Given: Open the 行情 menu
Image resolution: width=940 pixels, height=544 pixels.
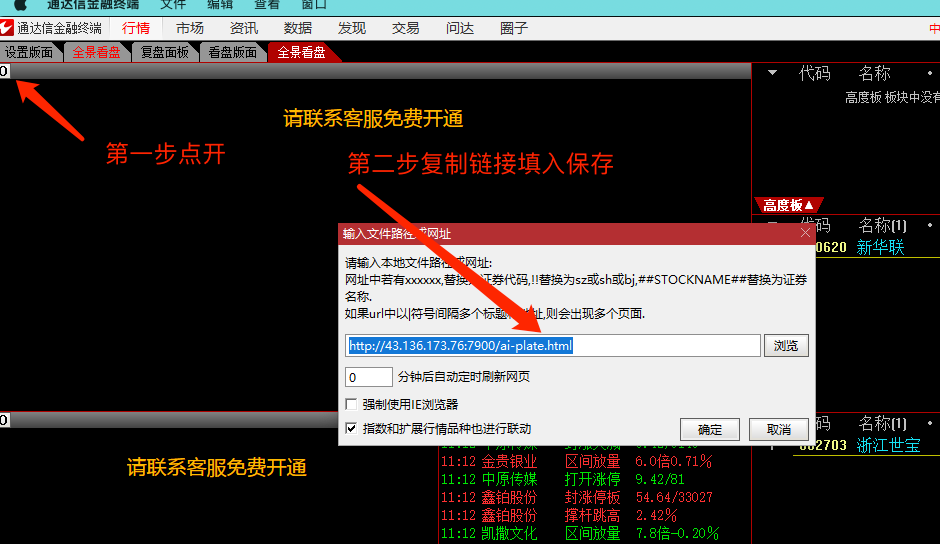Looking at the screenshot, I should 136,28.
